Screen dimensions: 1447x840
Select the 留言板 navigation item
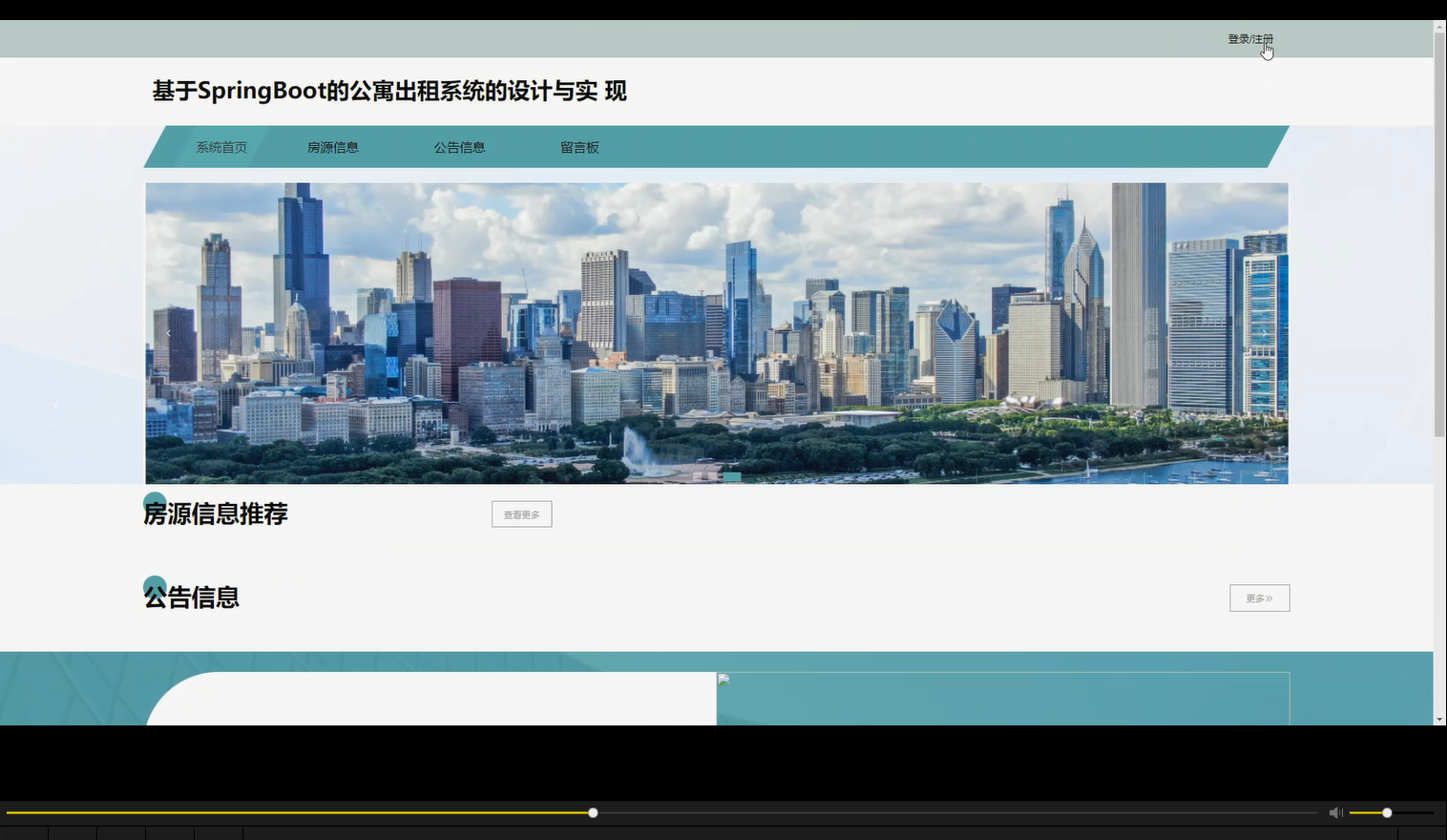tap(579, 147)
